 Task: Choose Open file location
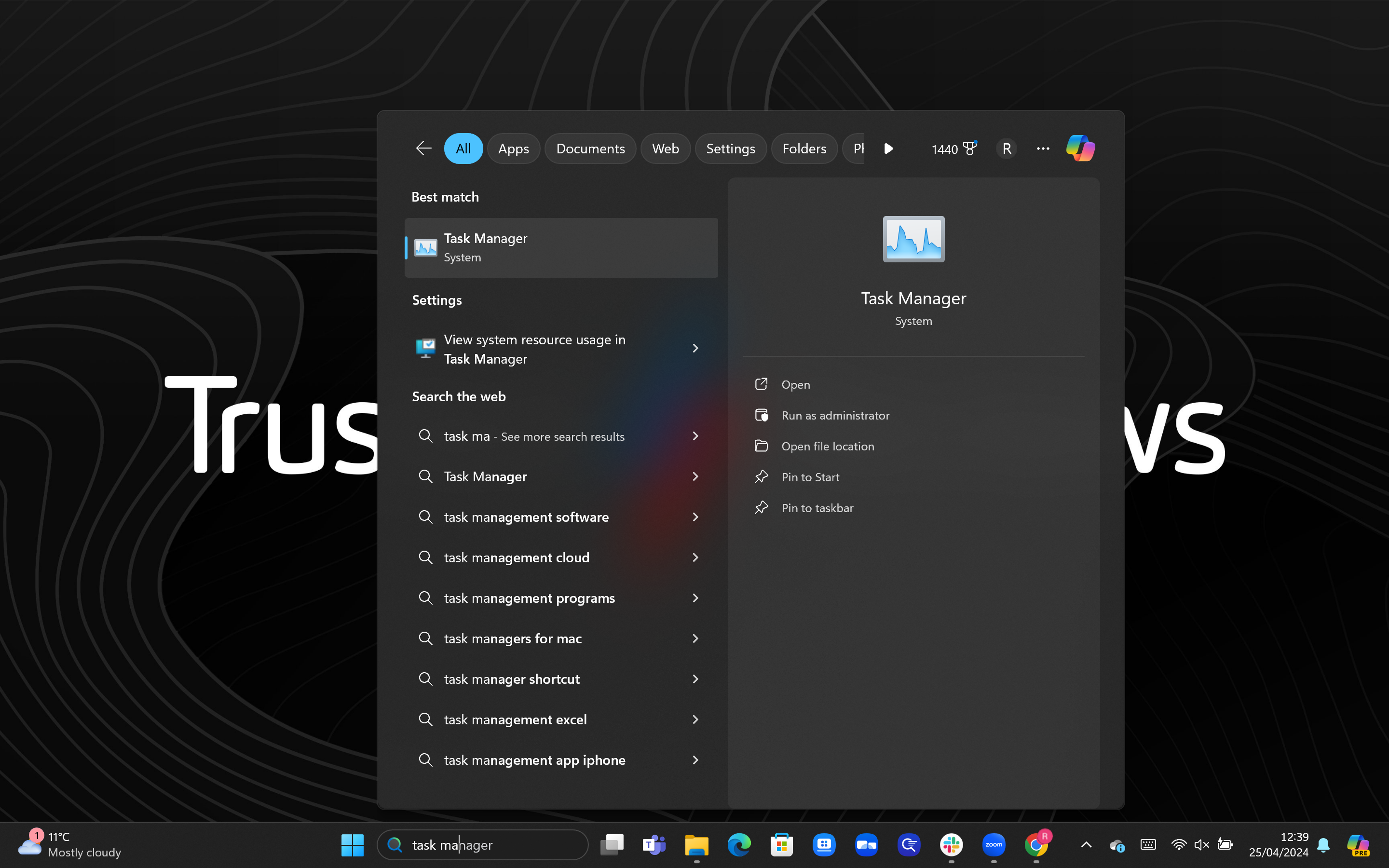[913, 446]
